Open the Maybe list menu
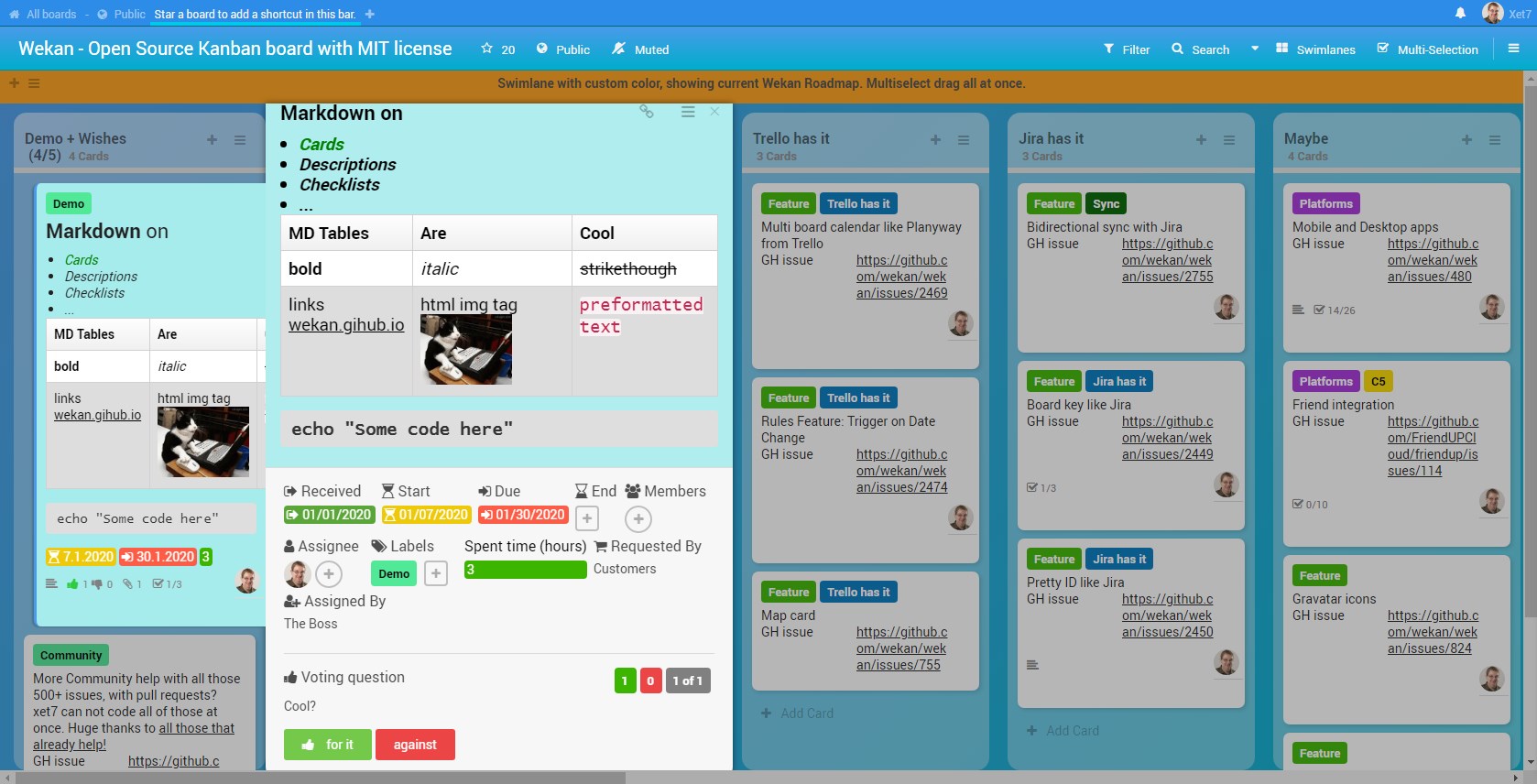This screenshot has width=1537, height=784. pos(1495,140)
